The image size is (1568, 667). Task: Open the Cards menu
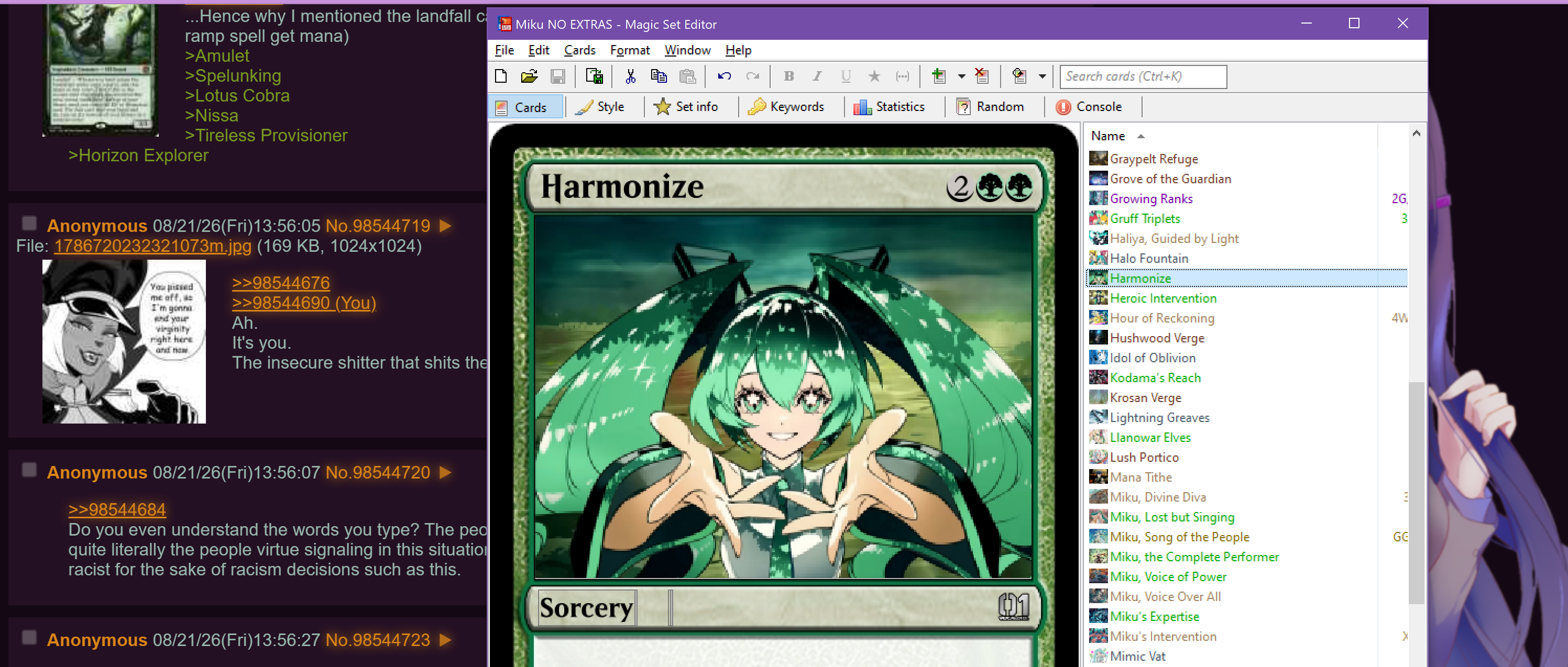pos(579,50)
